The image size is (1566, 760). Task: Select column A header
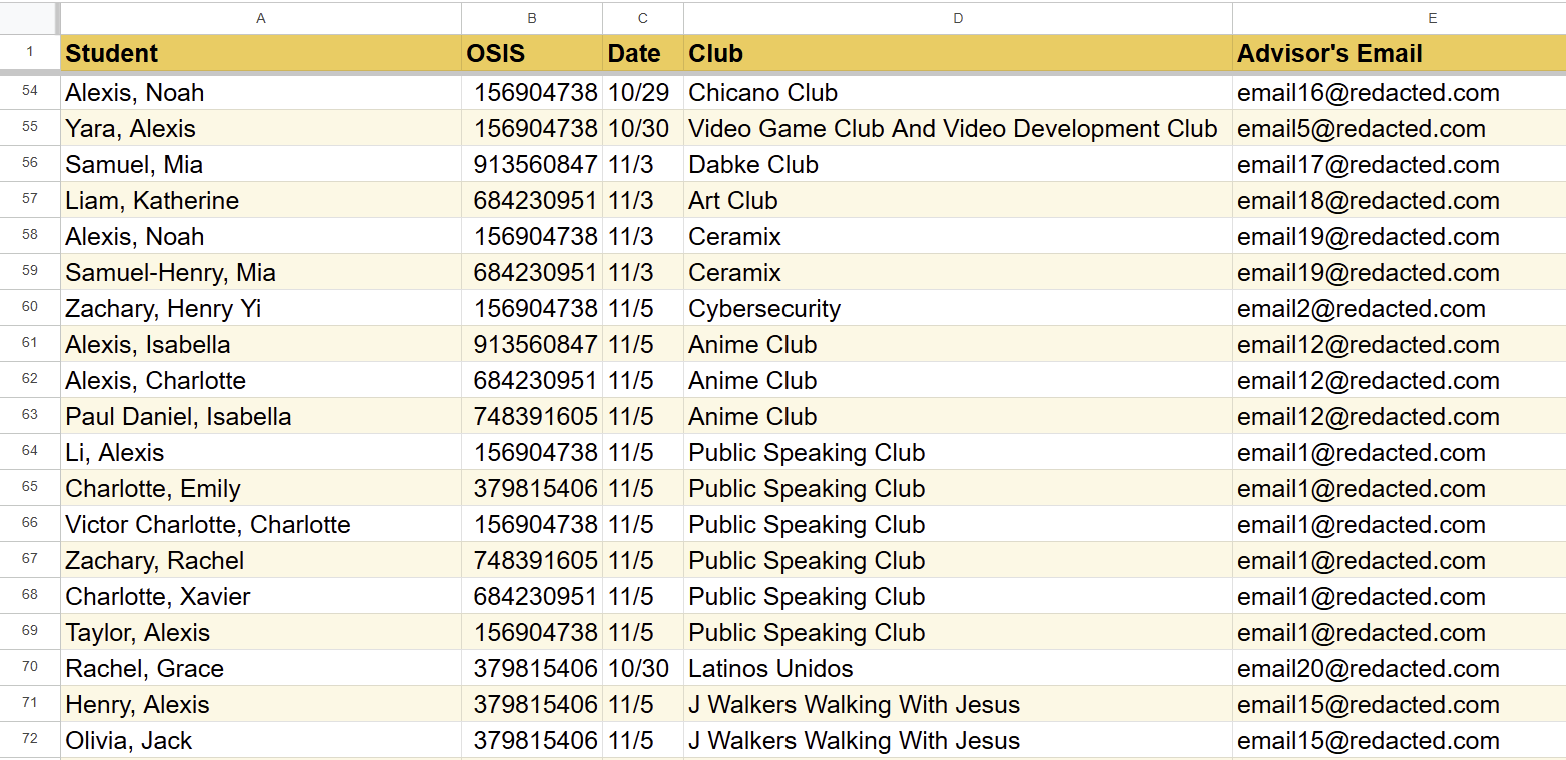pos(261,18)
